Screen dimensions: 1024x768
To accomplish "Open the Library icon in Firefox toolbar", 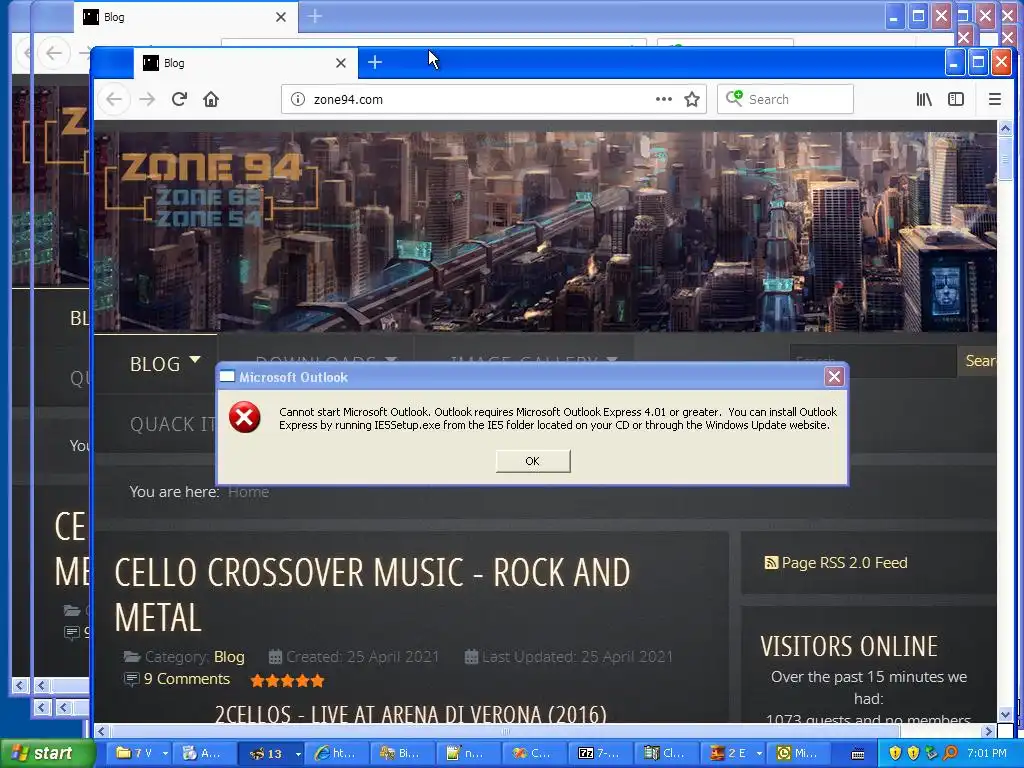I will click(923, 99).
